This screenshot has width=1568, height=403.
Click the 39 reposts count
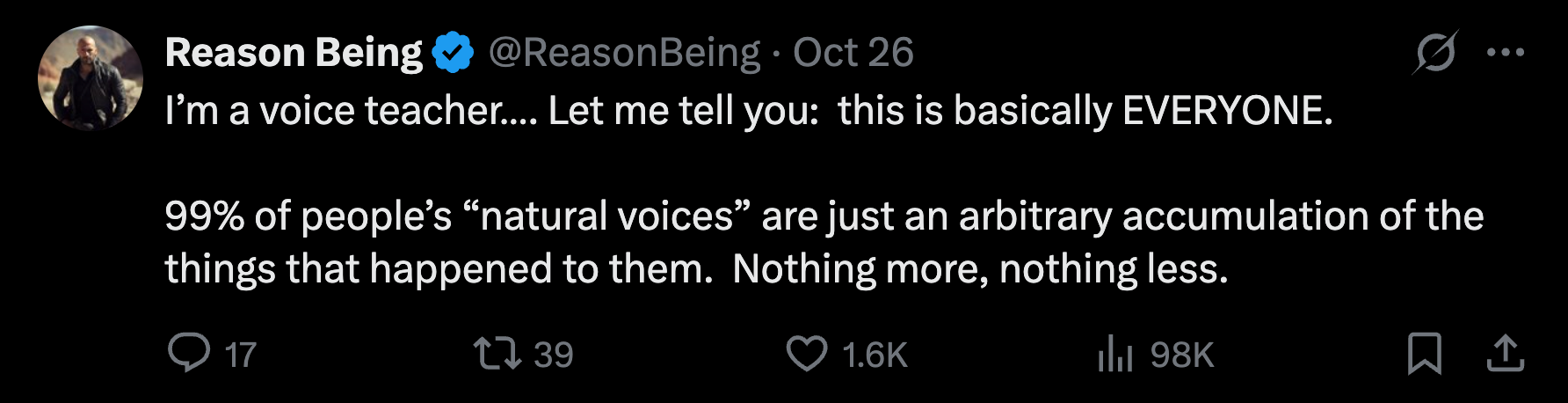tap(553, 355)
